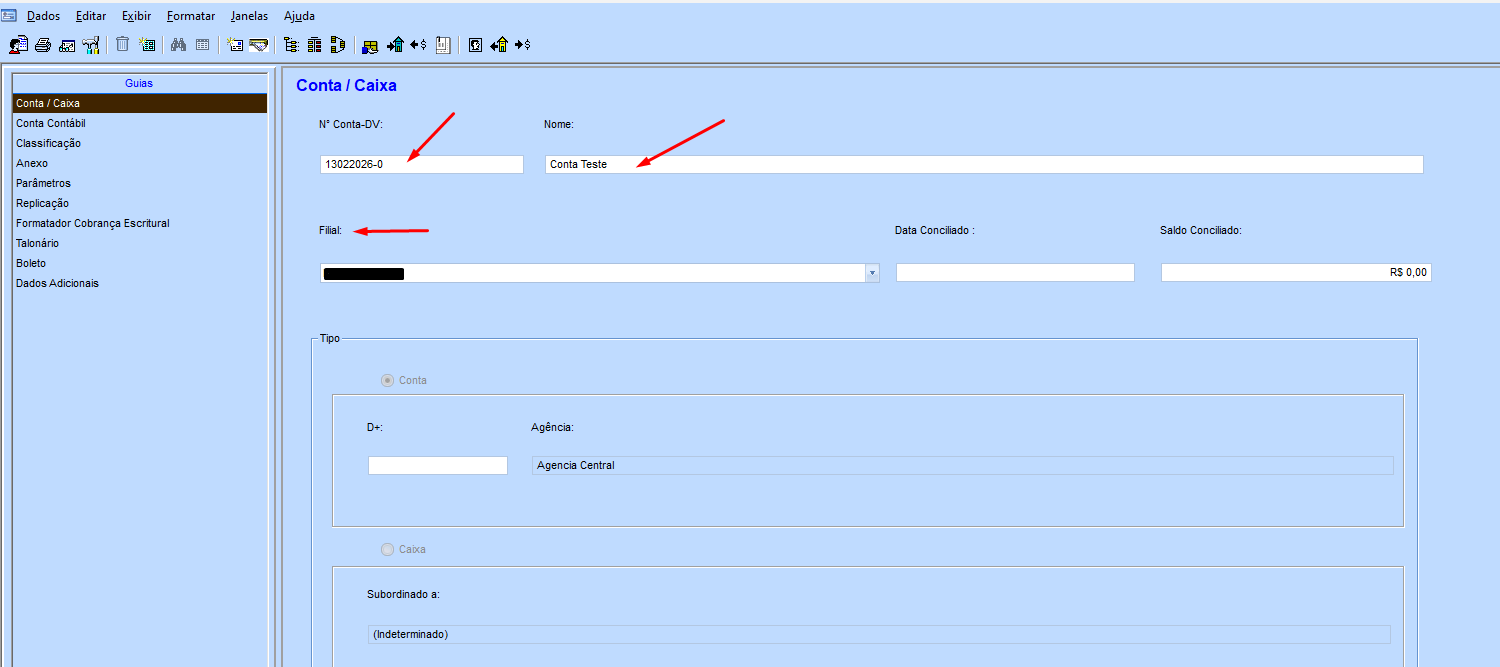
Task: Click the rightmost arrow dollar sign icon
Action: [522, 45]
